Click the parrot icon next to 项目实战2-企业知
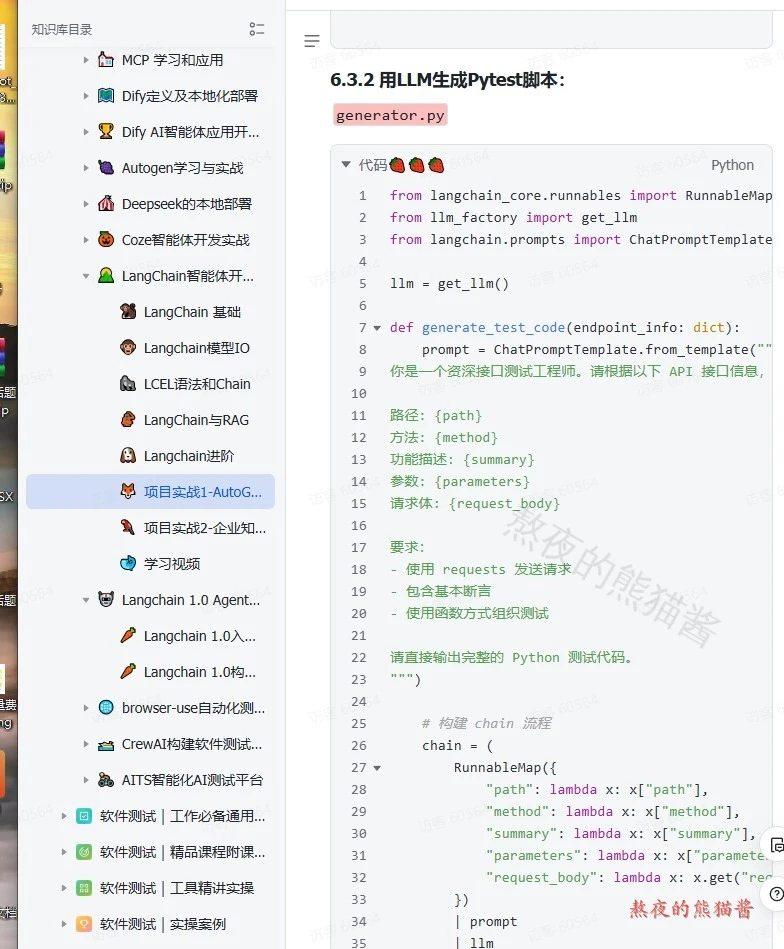This screenshot has height=949, width=784. click(128, 528)
